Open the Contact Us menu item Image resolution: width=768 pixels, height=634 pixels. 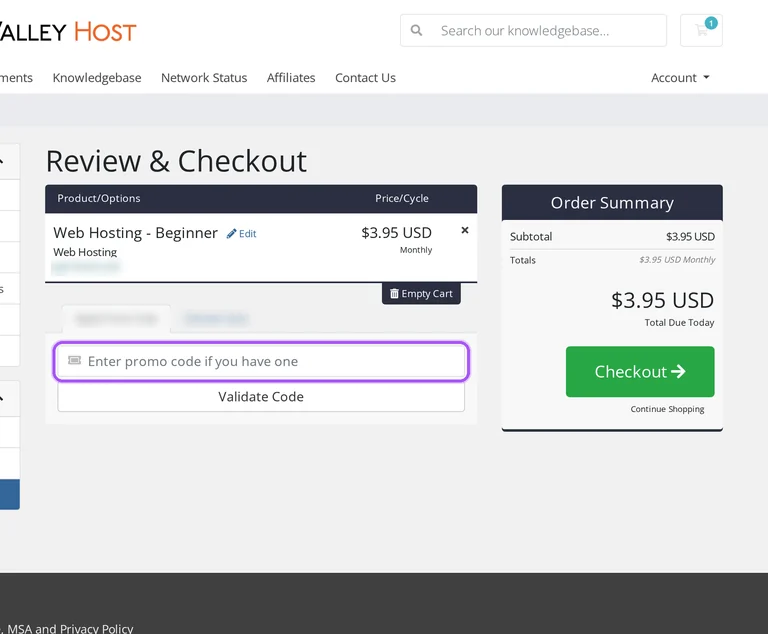coord(365,77)
